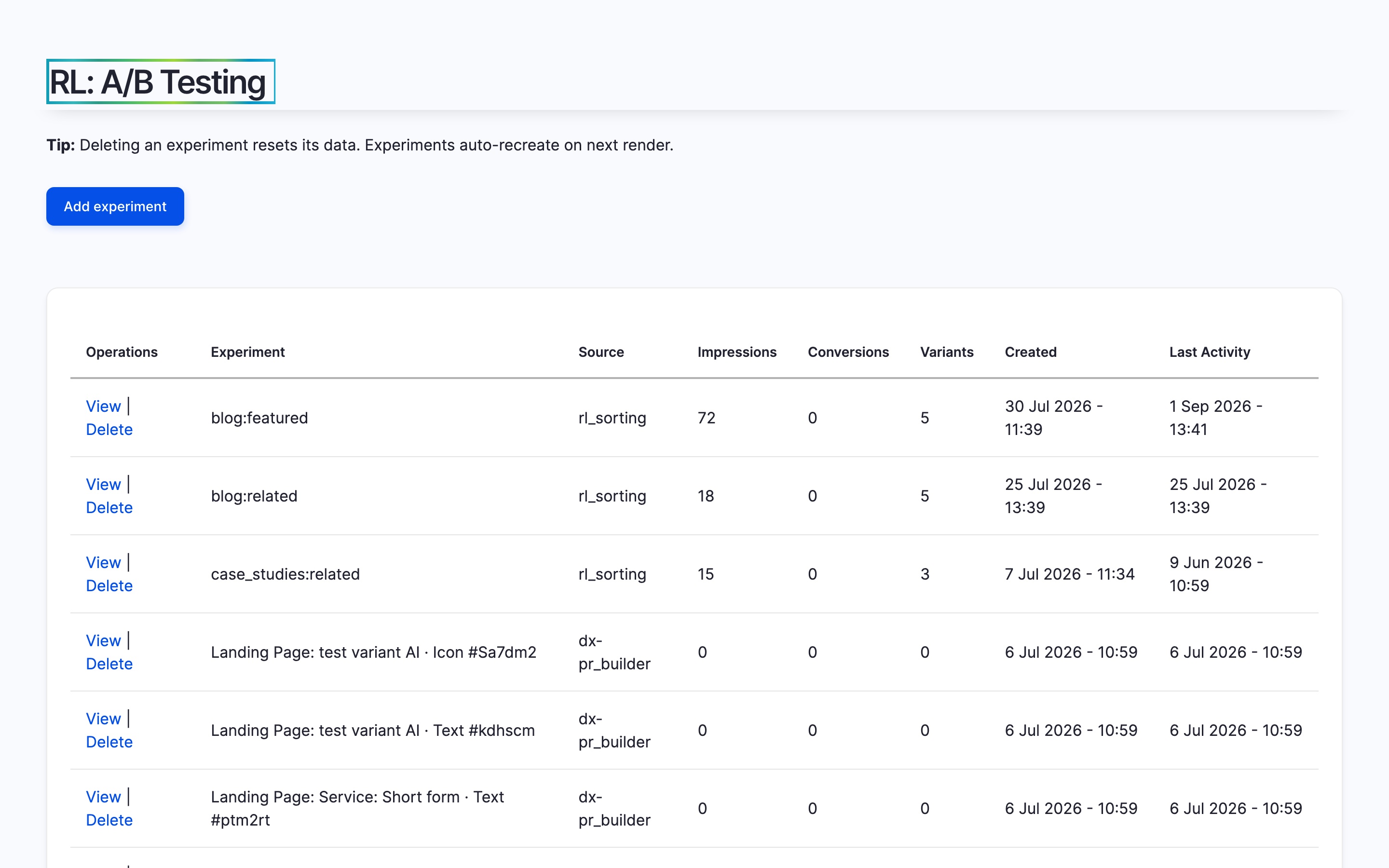Click variants count 3 for case_studies:related
This screenshot has width=1389, height=868.
coord(925,574)
